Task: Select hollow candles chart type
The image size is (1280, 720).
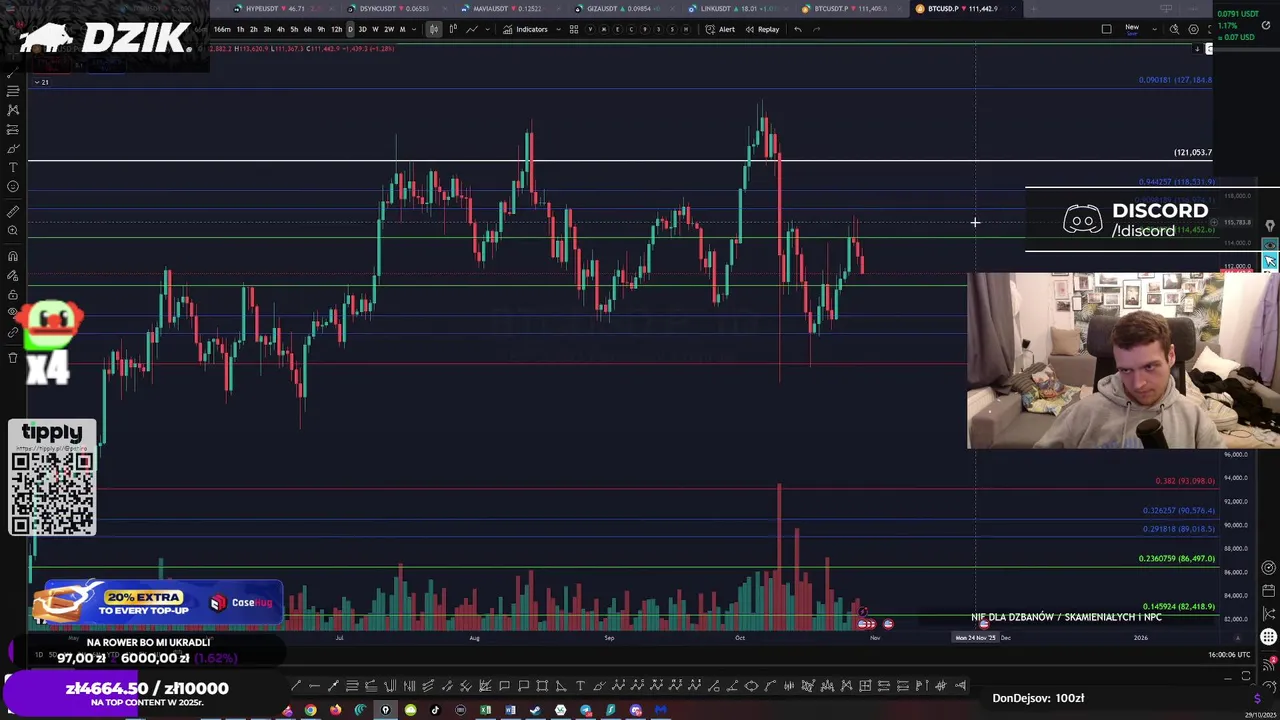Action: pyautogui.click(x=453, y=29)
